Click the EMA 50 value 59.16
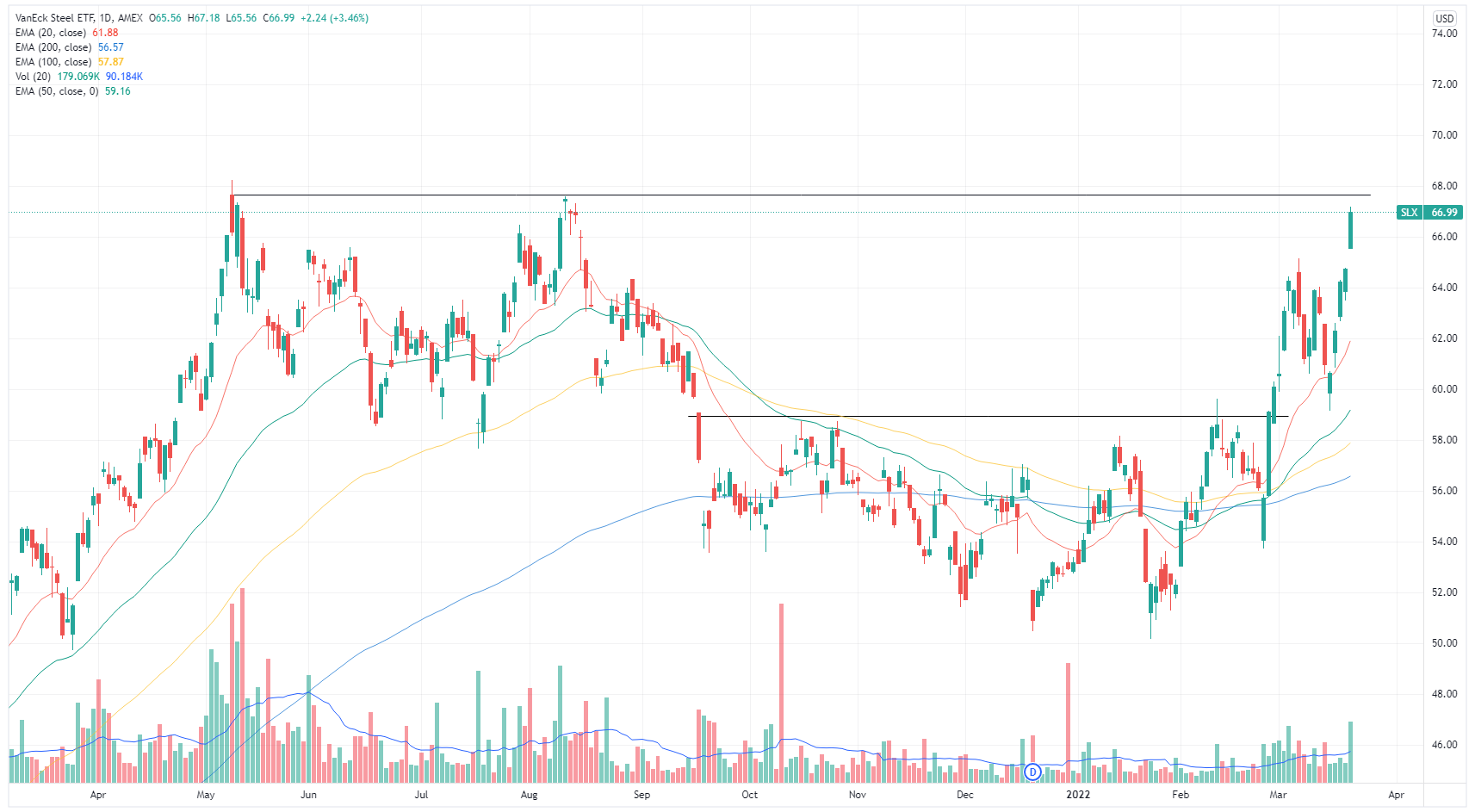The width and height of the screenshot is (1475, 812). 118,91
